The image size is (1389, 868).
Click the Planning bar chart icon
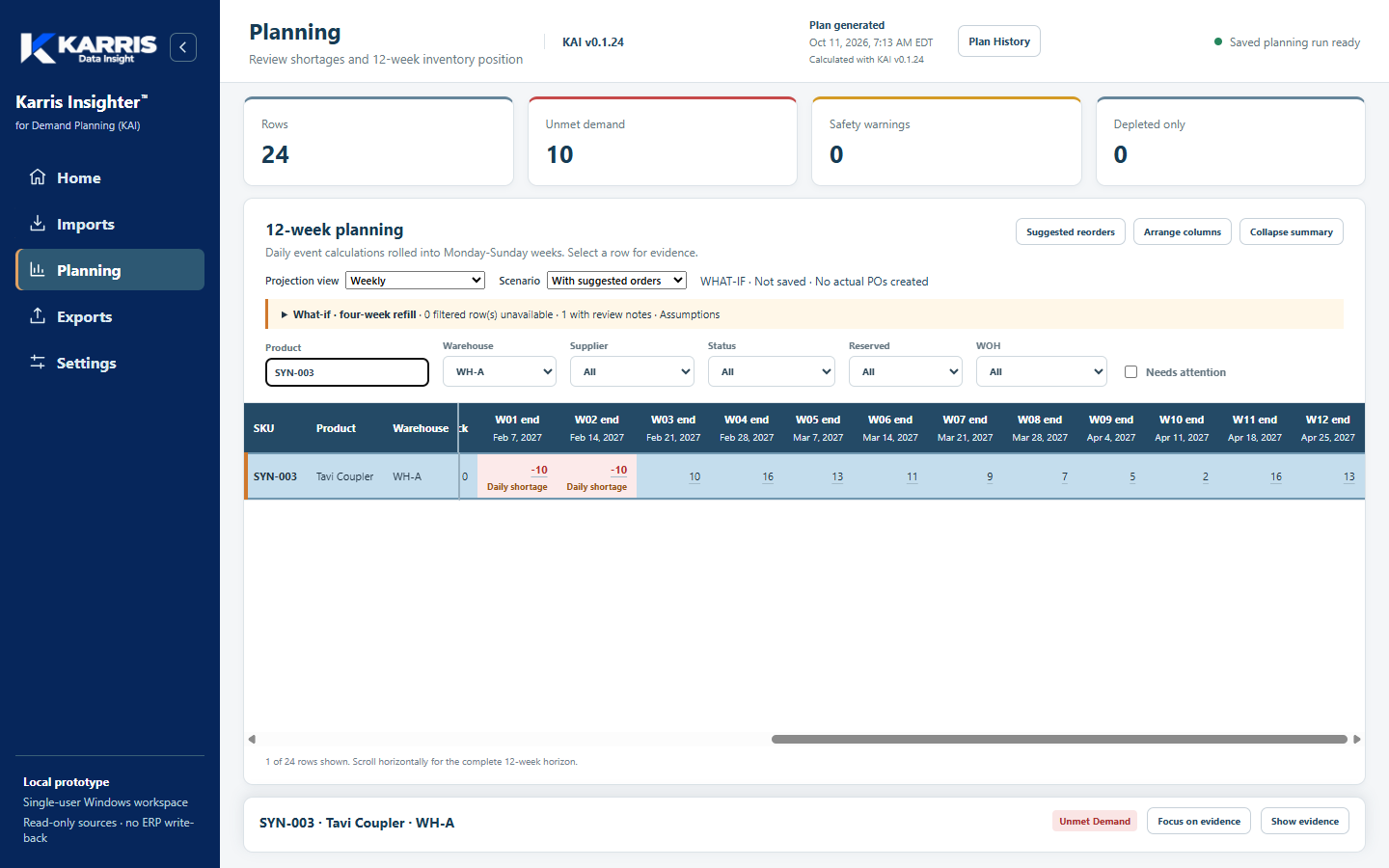click(38, 270)
